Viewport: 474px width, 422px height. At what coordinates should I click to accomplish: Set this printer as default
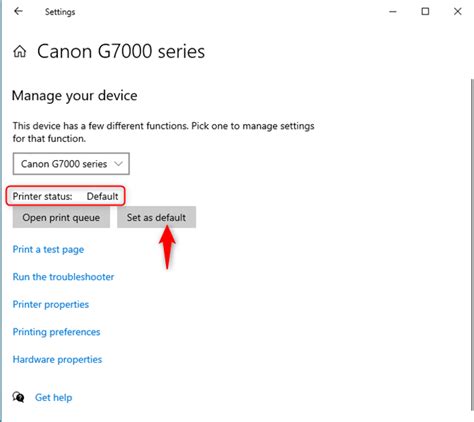tap(156, 217)
